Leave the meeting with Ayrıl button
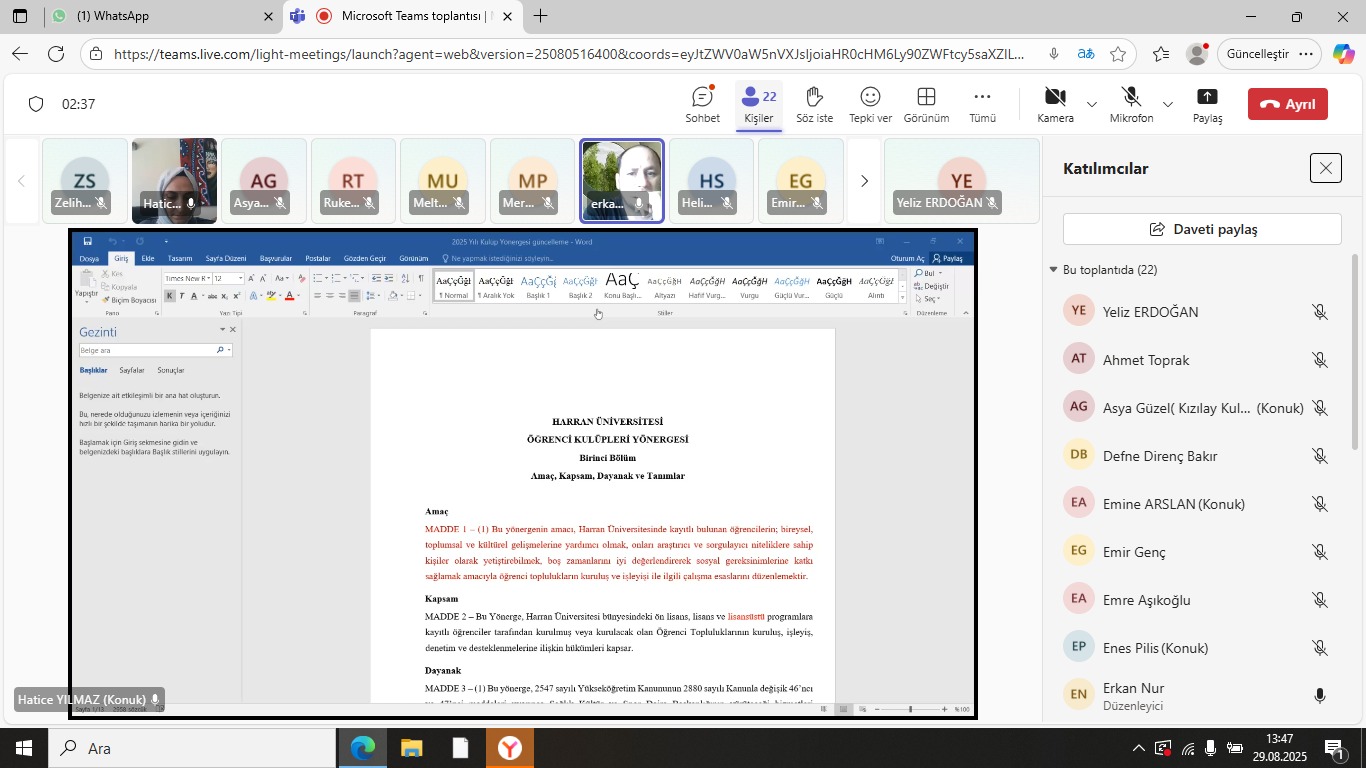The height and width of the screenshot is (768, 1366). pos(1287,104)
